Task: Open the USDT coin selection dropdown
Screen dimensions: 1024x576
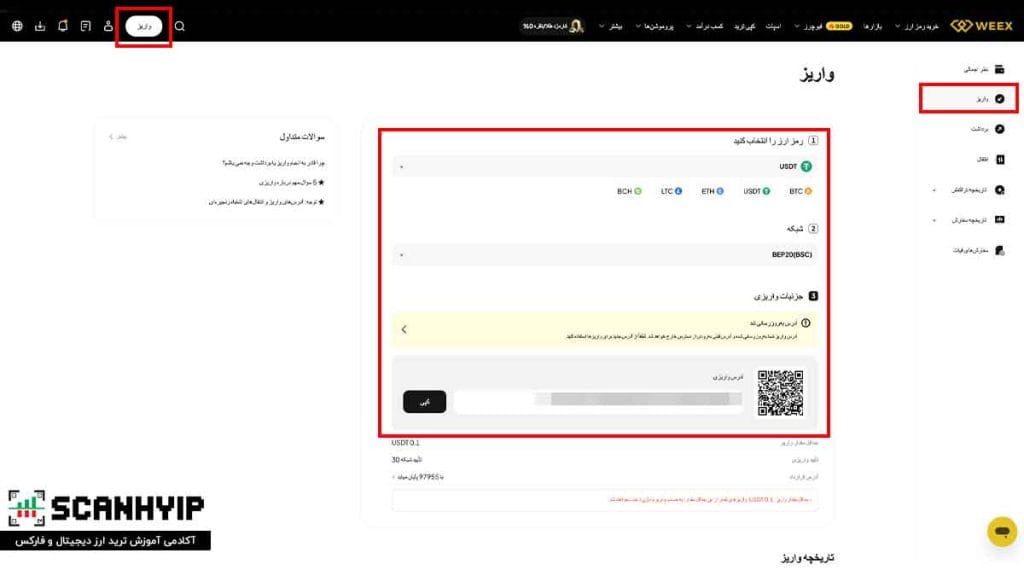Action: click(604, 167)
